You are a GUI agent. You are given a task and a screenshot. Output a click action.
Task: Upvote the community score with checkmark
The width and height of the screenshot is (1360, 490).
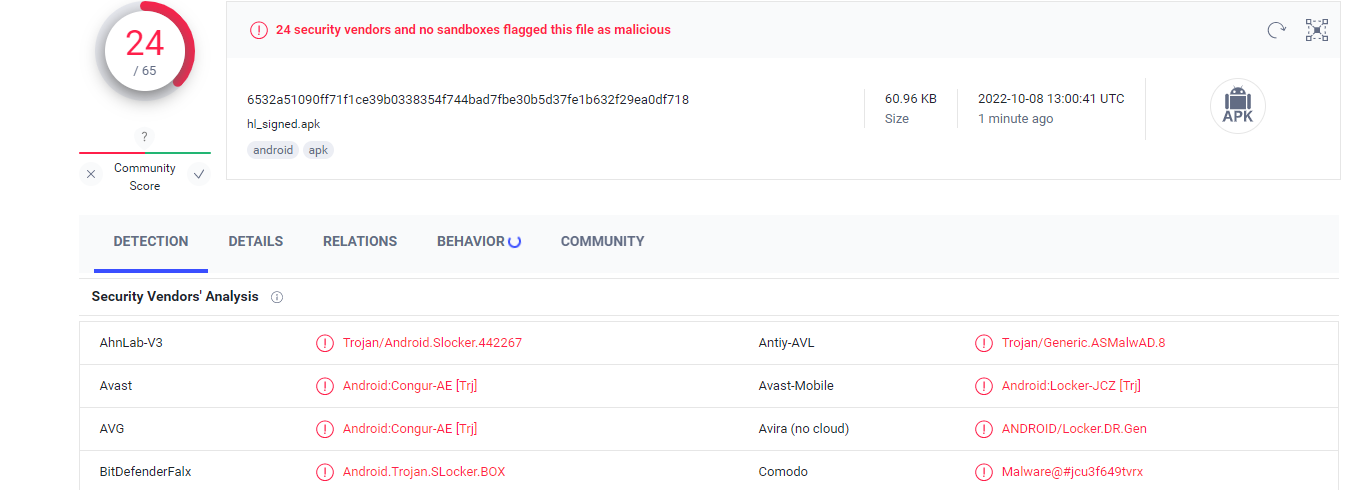click(199, 174)
